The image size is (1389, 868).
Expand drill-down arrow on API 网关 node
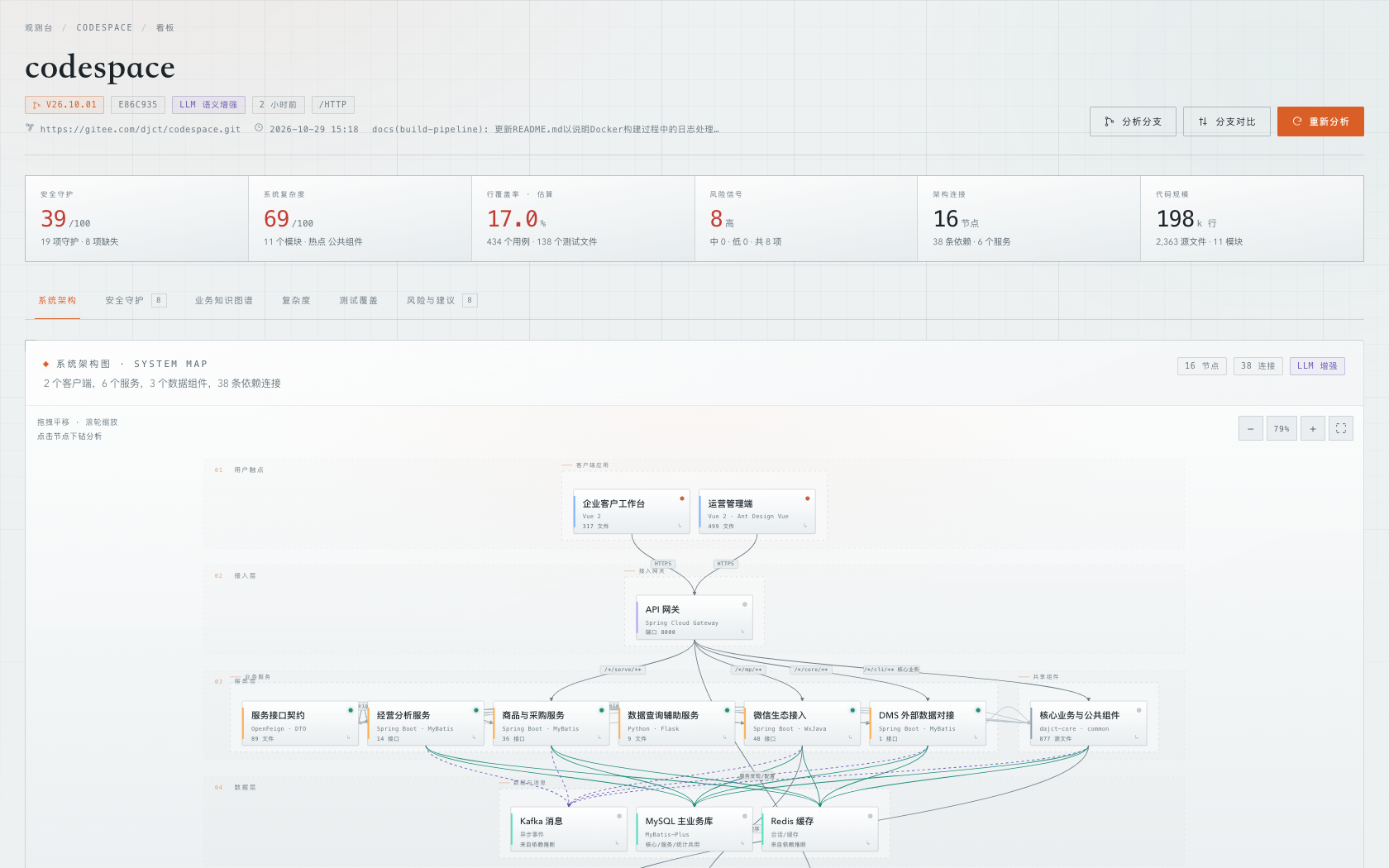coord(742,632)
